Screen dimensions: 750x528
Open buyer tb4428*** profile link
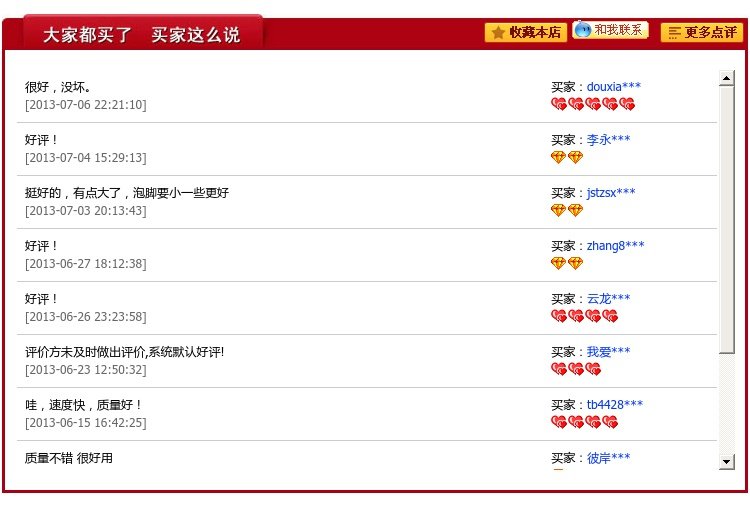coord(614,405)
